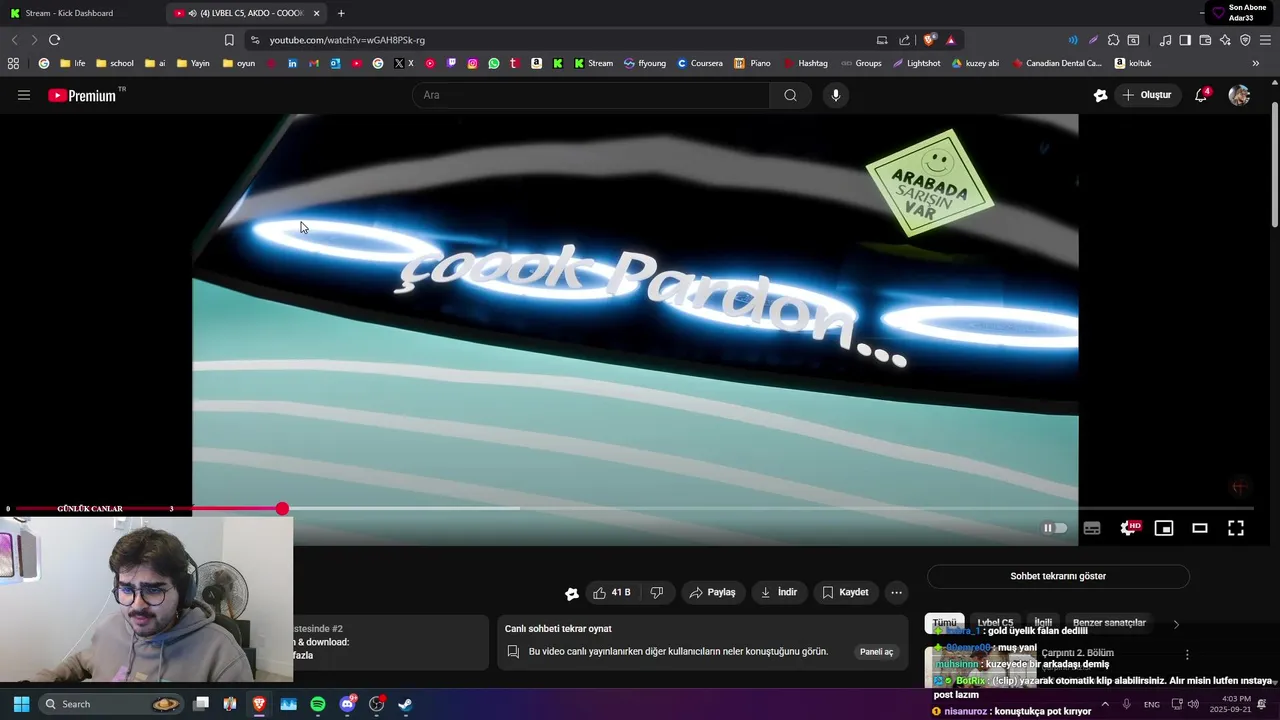Open the 'Lightshot' bookmark
This screenshot has width=1280, height=720.
917,63
